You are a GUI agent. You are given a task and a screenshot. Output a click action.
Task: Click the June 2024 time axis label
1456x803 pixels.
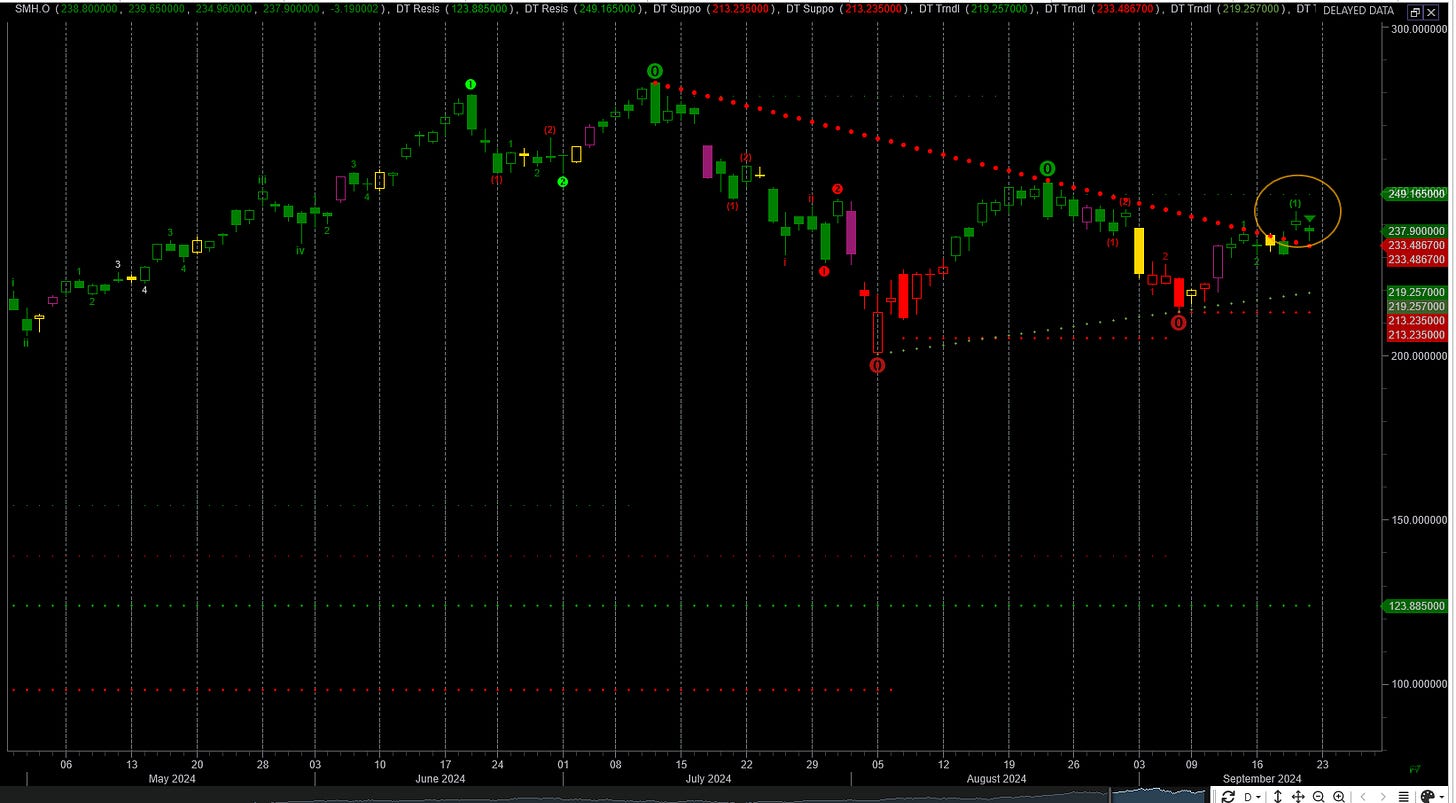click(440, 778)
